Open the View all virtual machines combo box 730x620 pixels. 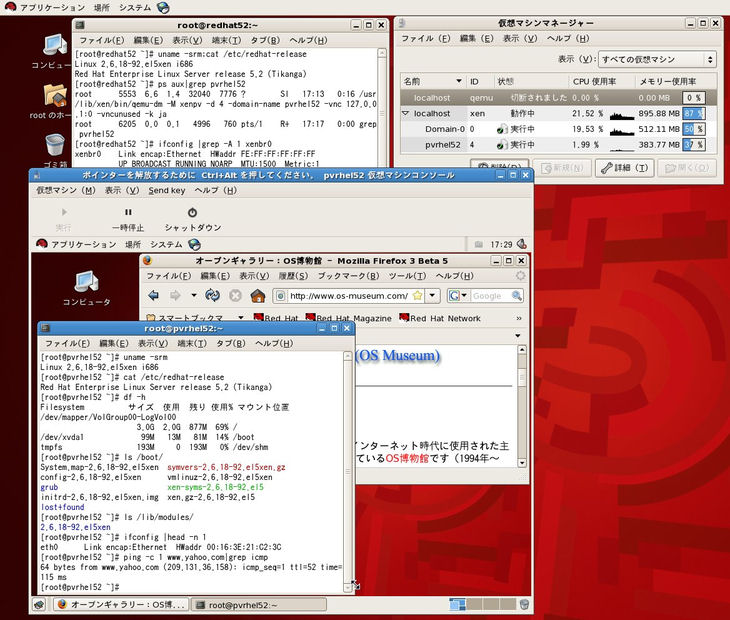pyautogui.click(x=657, y=59)
